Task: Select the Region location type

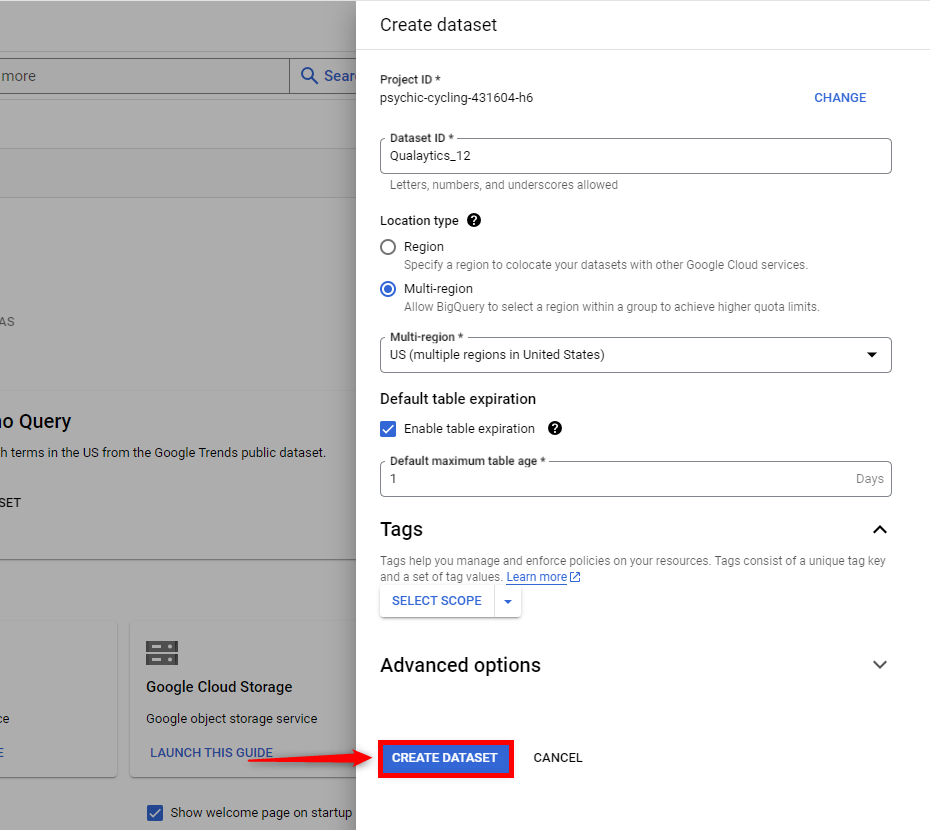Action: [x=388, y=247]
